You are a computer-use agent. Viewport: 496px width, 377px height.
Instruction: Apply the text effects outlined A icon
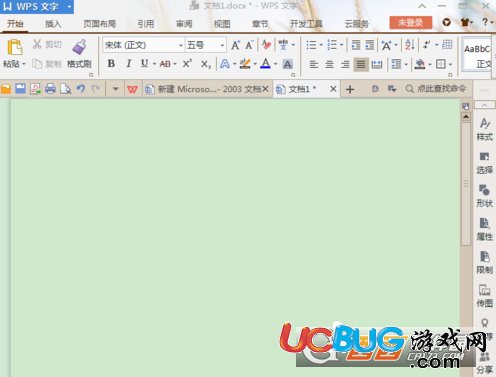(x=225, y=64)
